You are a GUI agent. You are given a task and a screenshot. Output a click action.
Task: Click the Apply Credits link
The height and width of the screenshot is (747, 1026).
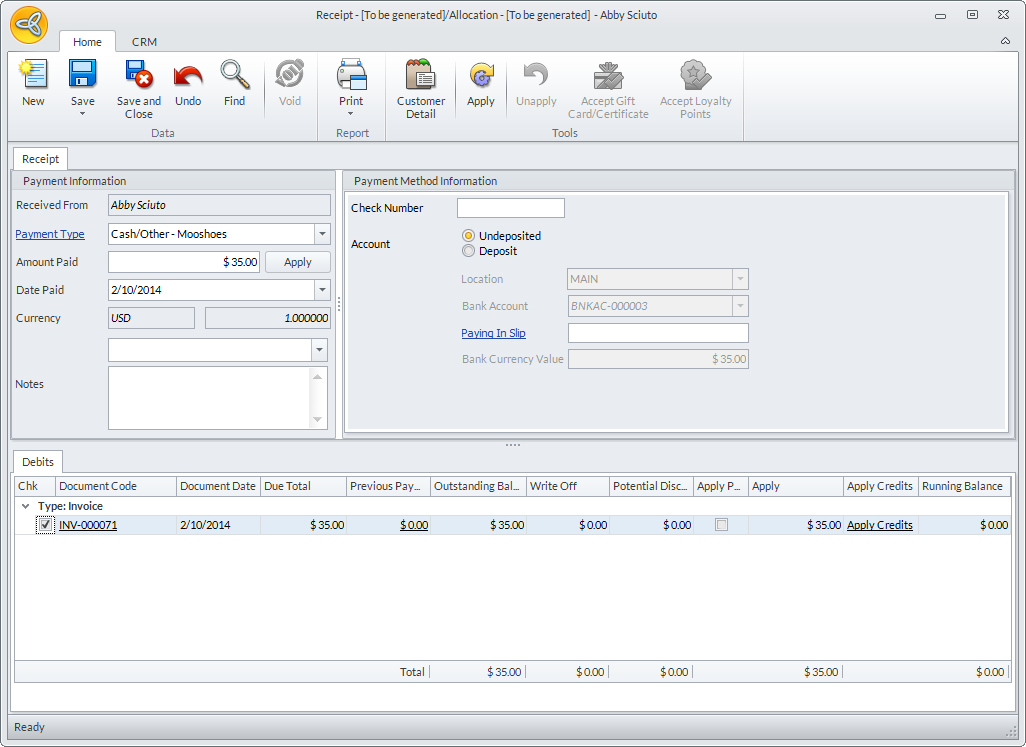(879, 525)
